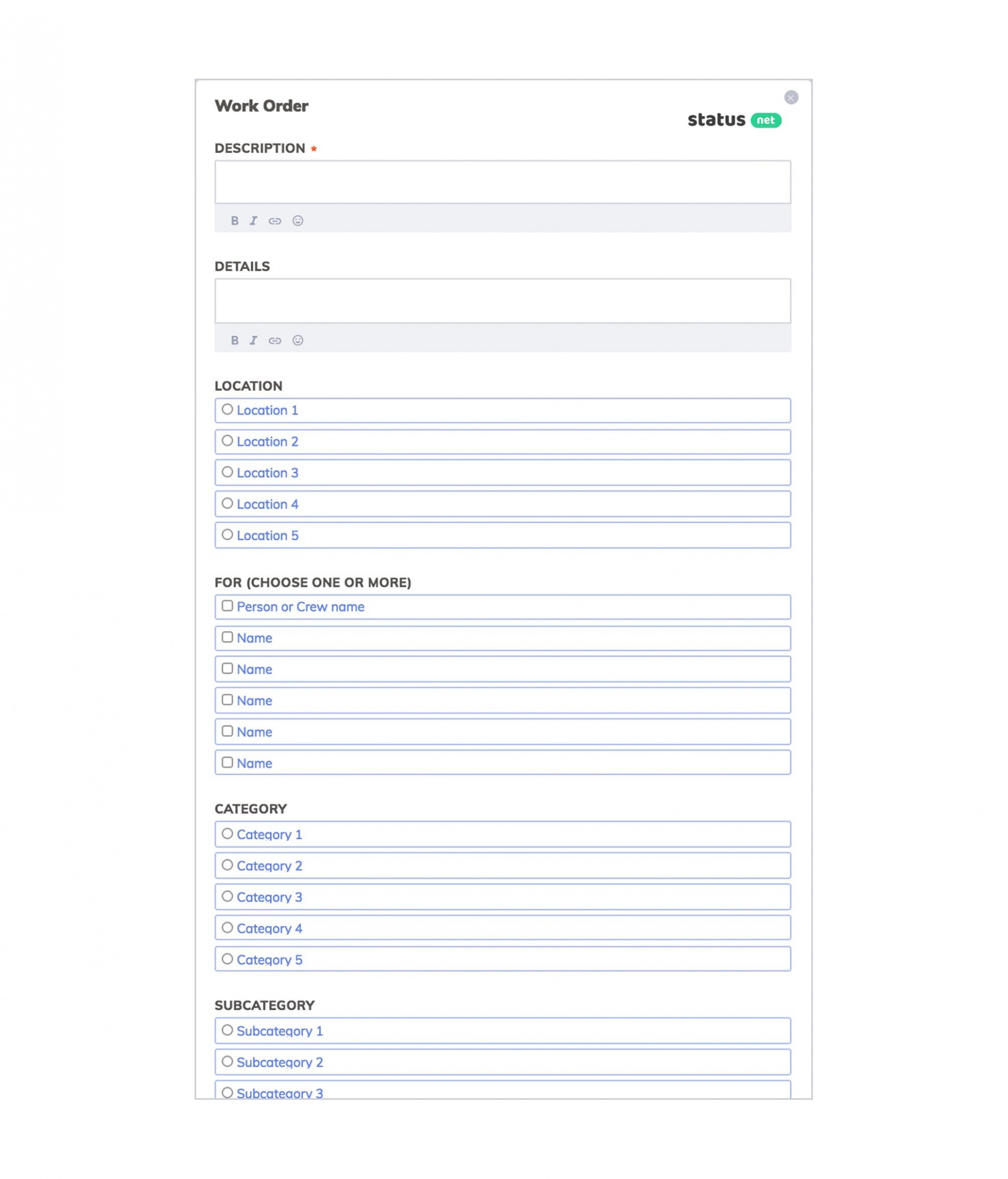Apply italic in the Description toolbar
Viewport: 1008px width, 1179px height.
[x=253, y=221]
